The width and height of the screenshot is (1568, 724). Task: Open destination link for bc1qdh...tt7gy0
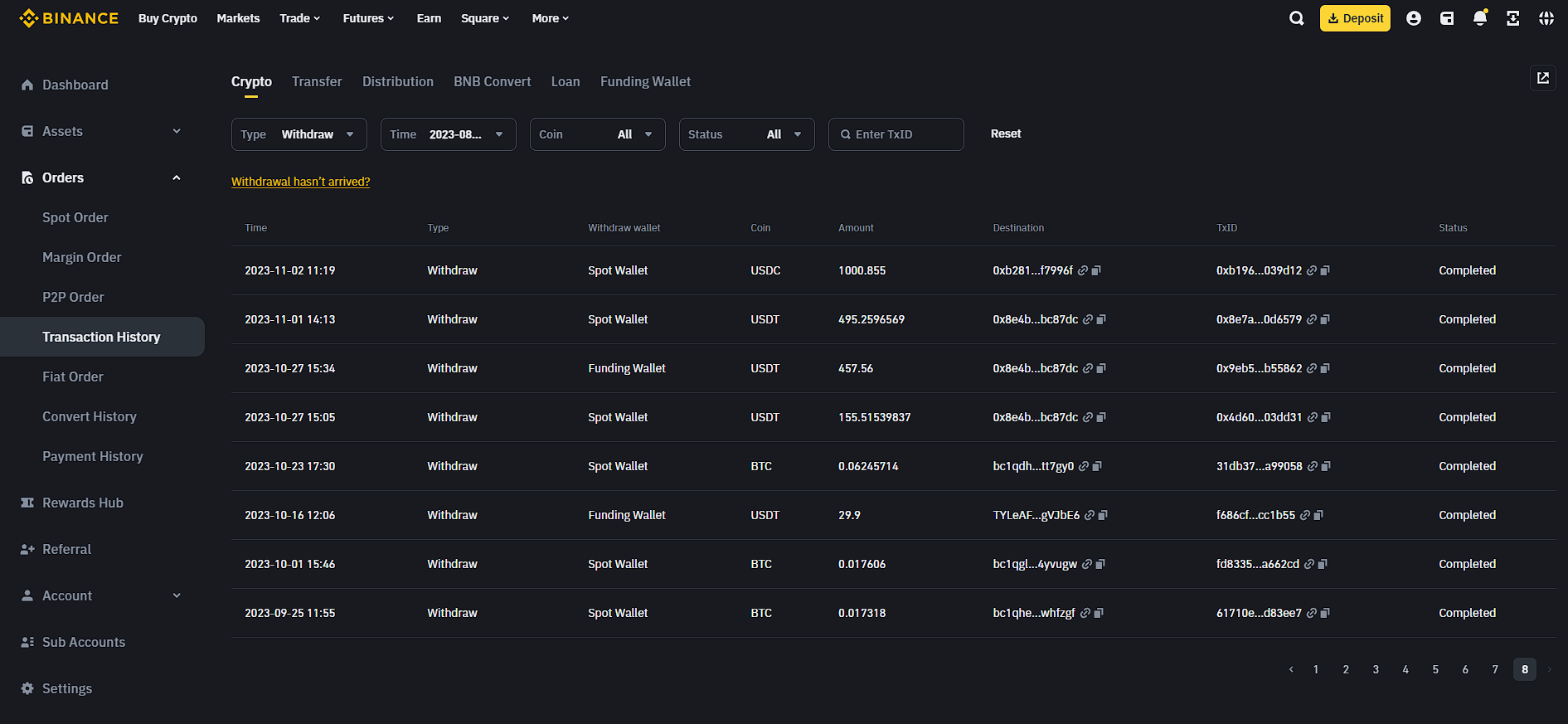(x=1084, y=466)
